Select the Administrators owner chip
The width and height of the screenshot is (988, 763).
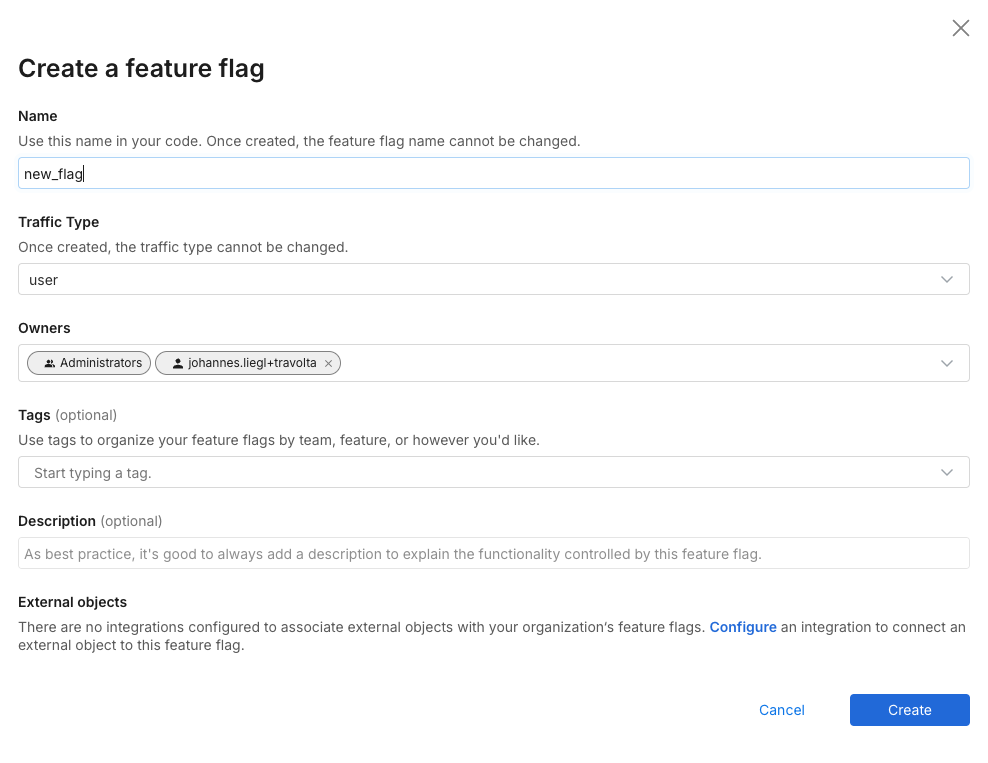(100, 364)
